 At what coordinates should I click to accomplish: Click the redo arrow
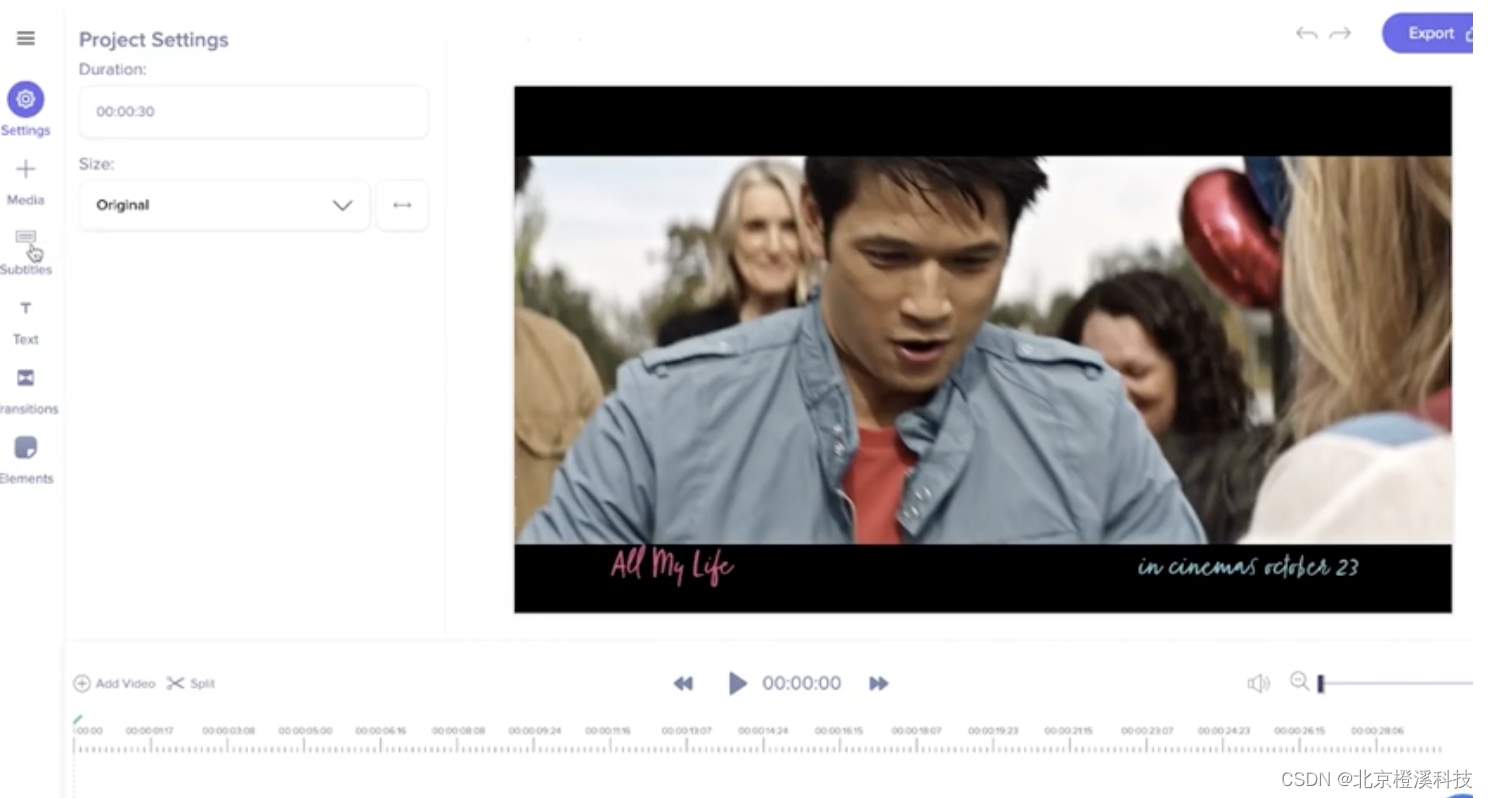pos(1340,34)
